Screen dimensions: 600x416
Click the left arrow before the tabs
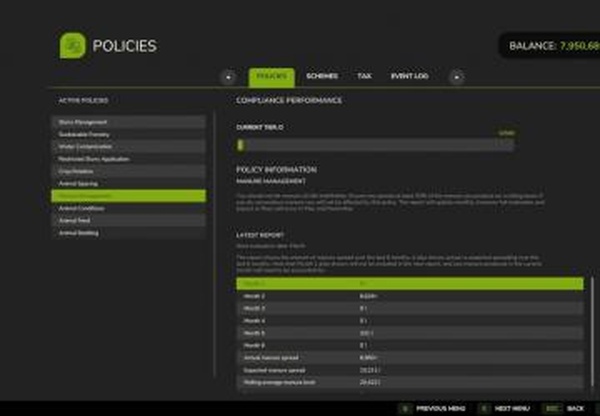(x=228, y=77)
